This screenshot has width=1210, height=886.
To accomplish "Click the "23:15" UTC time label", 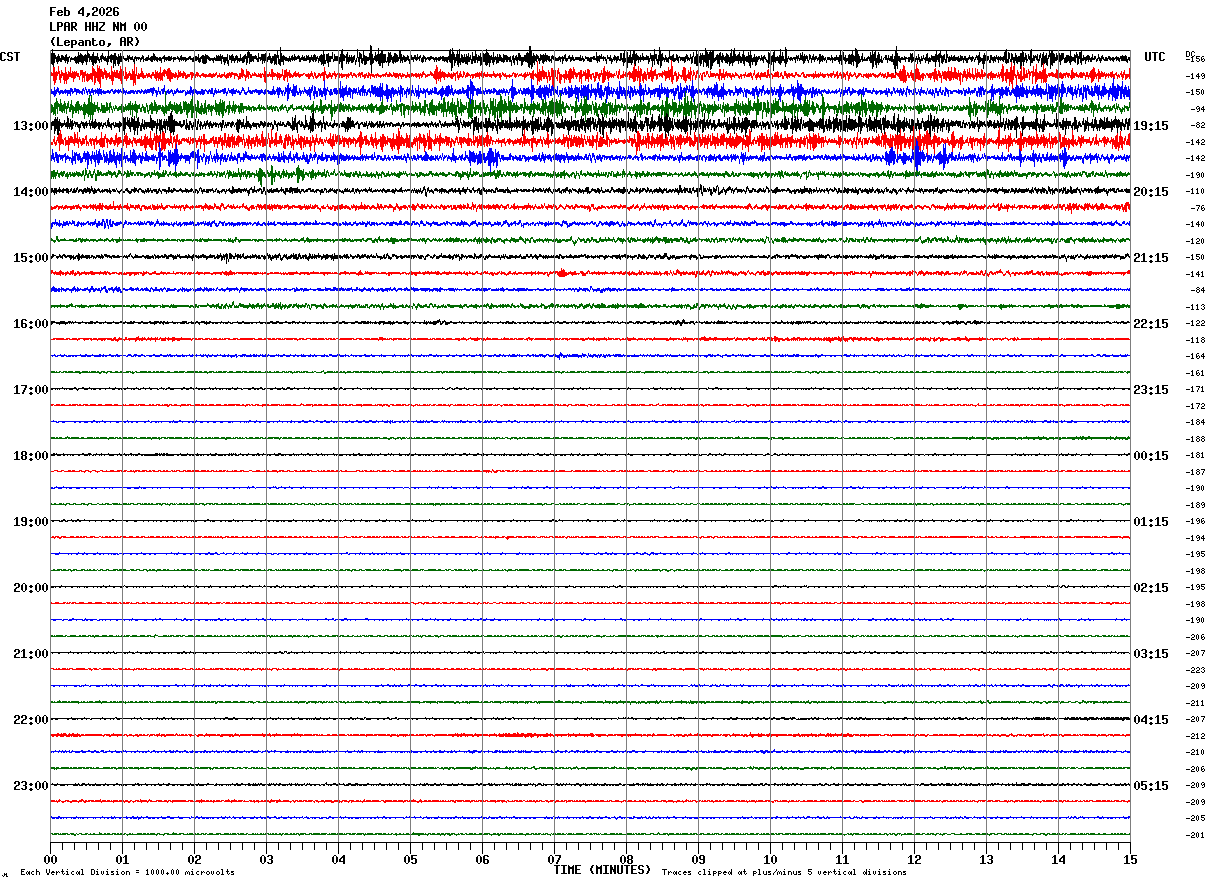I will pos(1150,390).
